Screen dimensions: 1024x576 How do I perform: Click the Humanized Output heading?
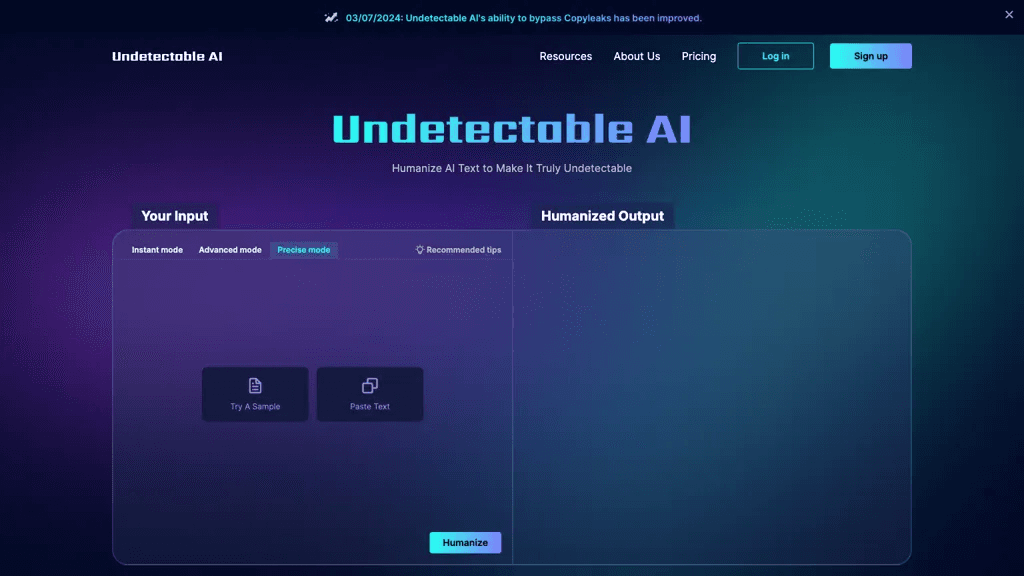click(602, 216)
